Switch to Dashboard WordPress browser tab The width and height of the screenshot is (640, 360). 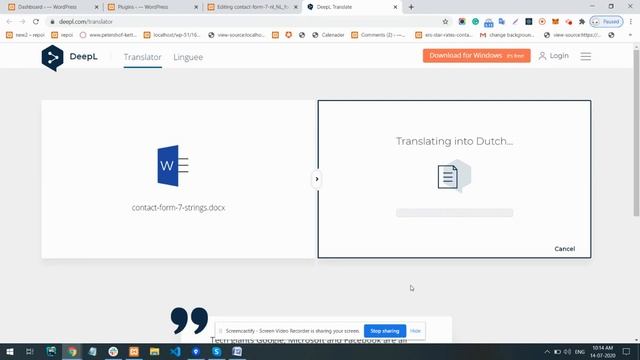click(x=53, y=7)
